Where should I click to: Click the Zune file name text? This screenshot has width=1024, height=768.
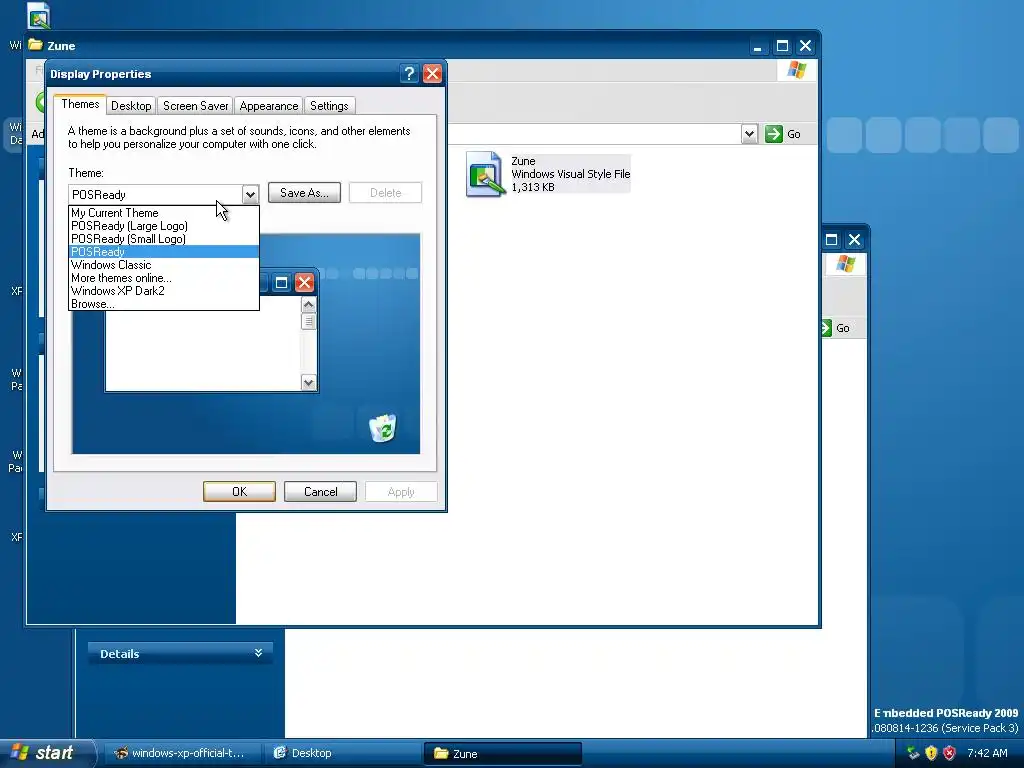(523, 161)
